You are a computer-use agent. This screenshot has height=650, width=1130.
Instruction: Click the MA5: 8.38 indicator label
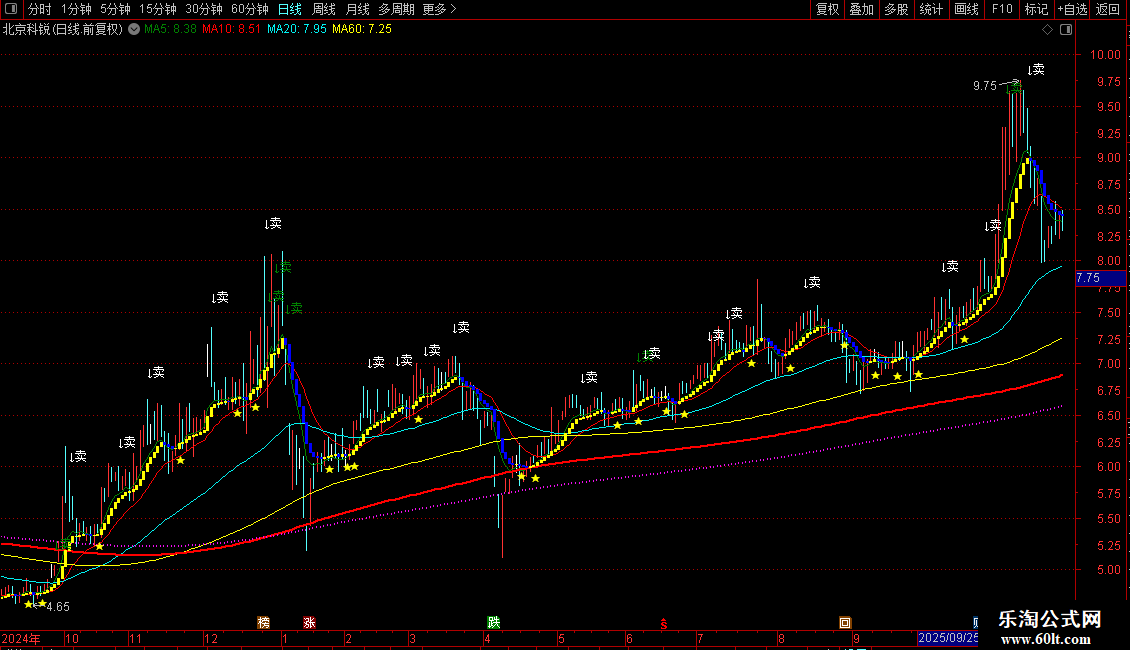(170, 29)
